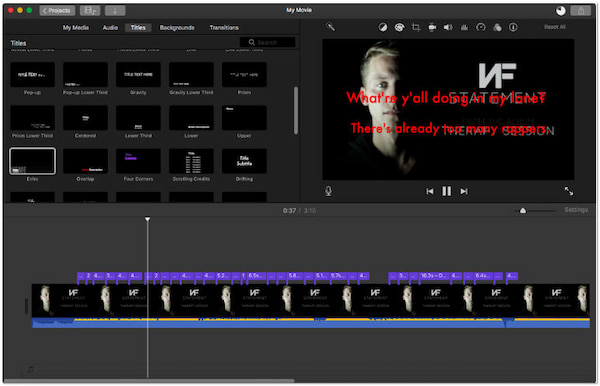
Task: Open noise reduction and equalizer tool
Action: click(x=464, y=27)
